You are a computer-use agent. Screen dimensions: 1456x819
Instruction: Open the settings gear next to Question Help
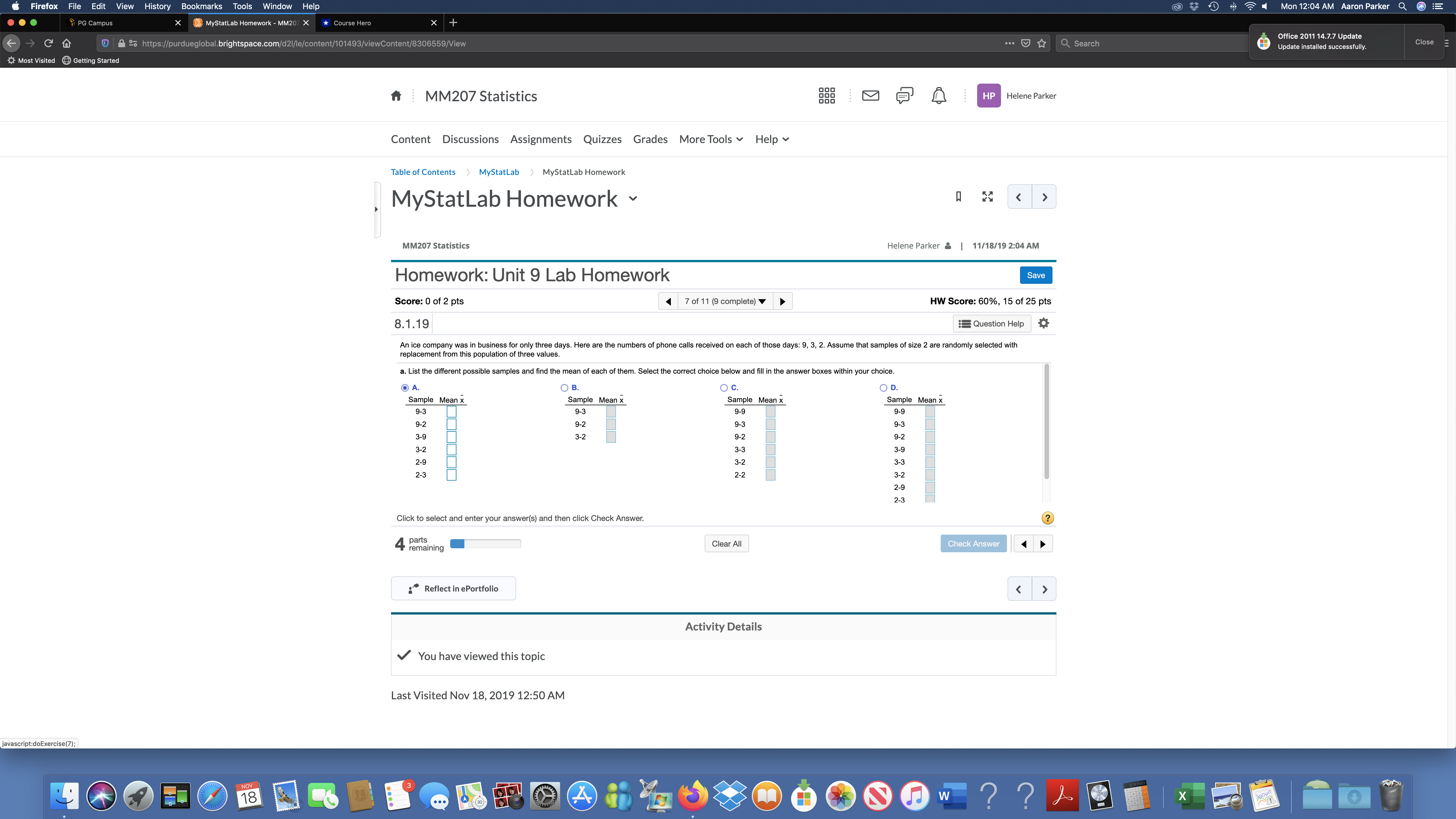1043,323
